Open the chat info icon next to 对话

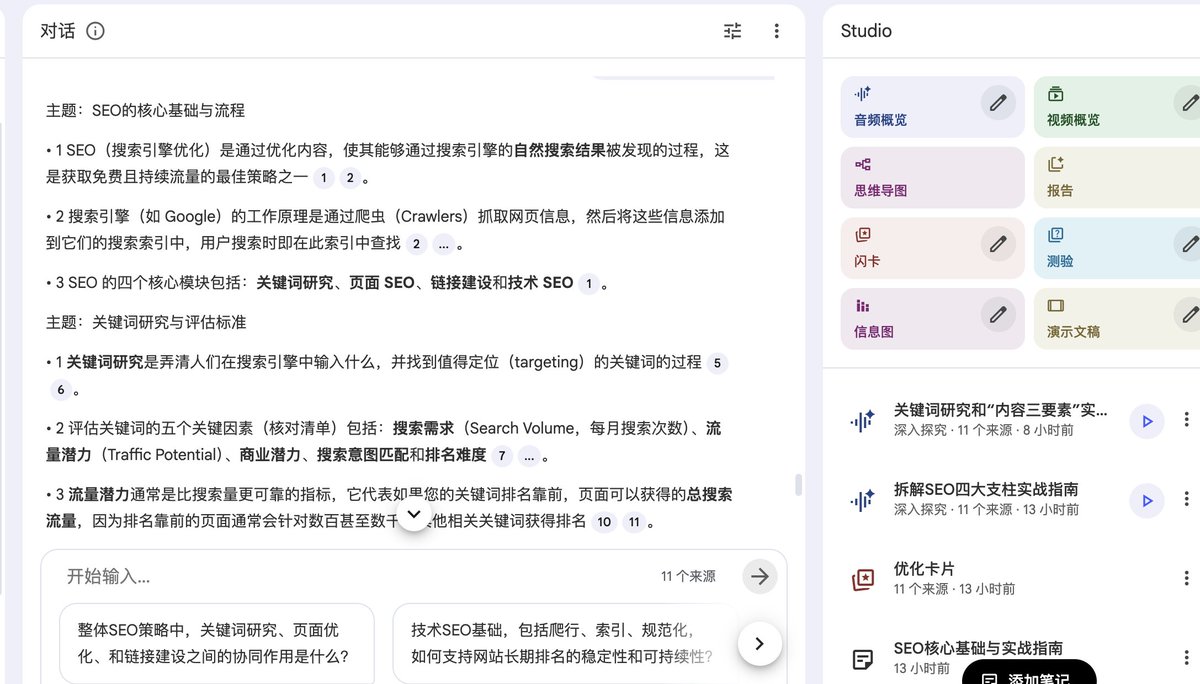tap(95, 31)
